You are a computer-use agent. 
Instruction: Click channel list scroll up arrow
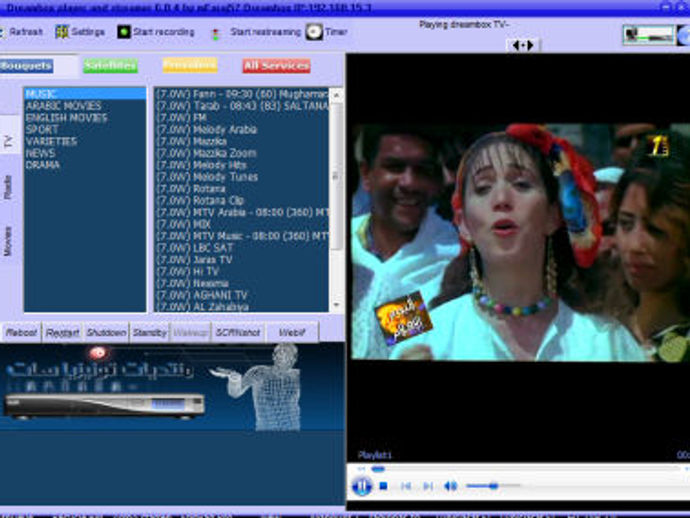tap(336, 94)
